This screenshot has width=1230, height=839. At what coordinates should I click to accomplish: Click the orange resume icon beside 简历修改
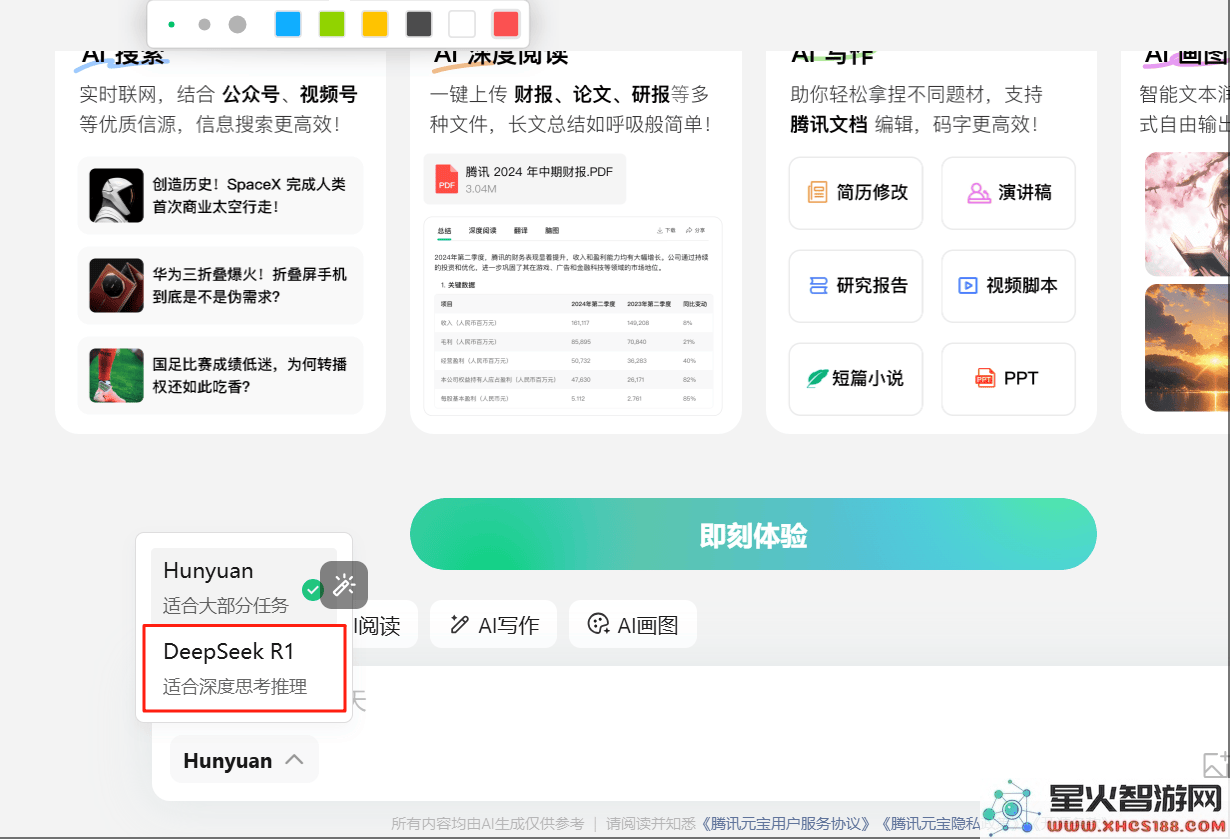point(818,193)
